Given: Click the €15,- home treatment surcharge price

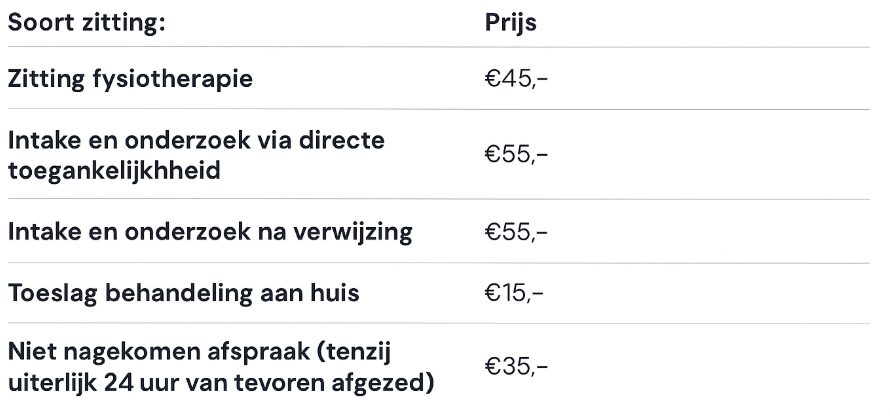Looking at the screenshot, I should point(514,293).
